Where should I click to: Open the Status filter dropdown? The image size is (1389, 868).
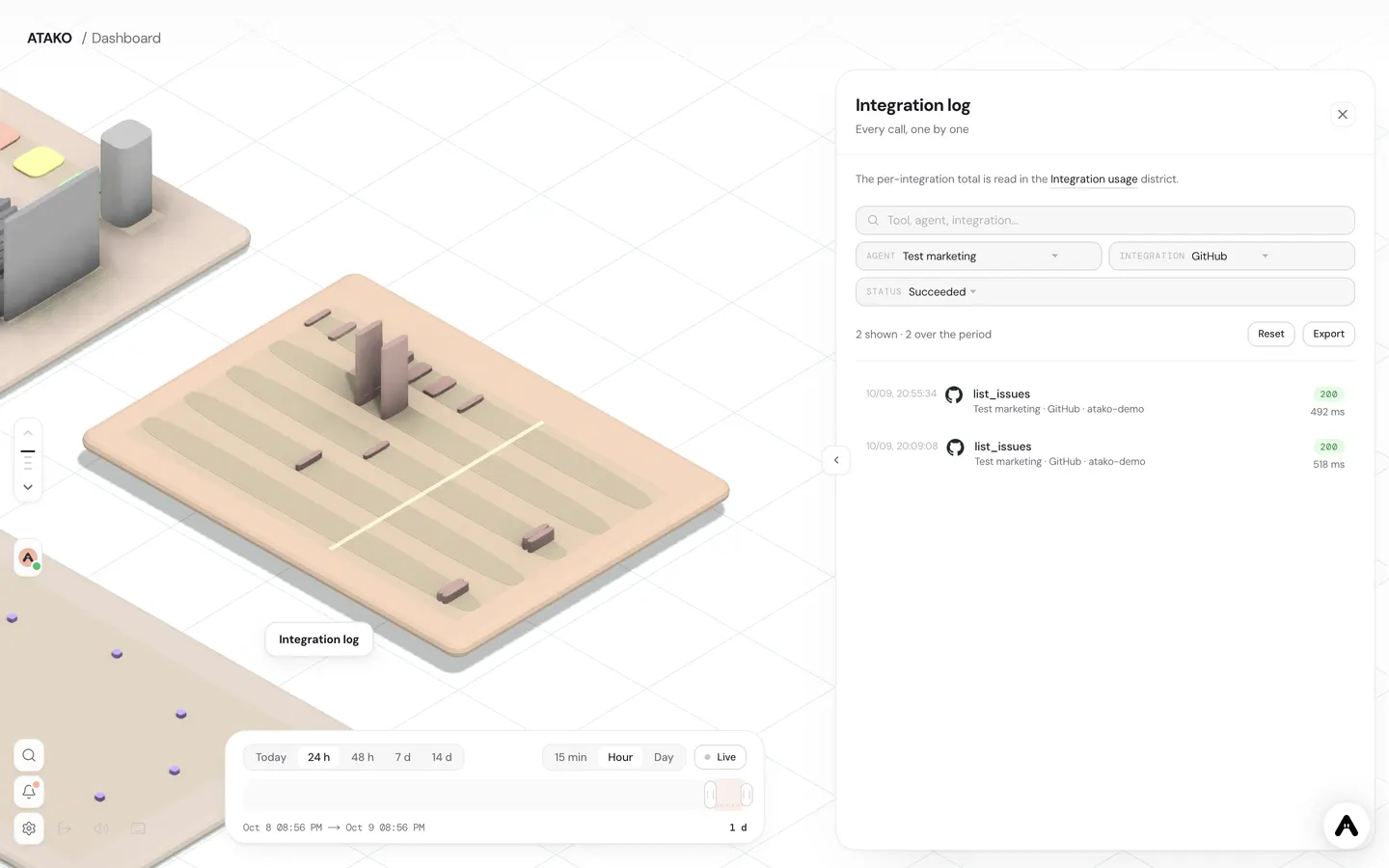(1104, 291)
